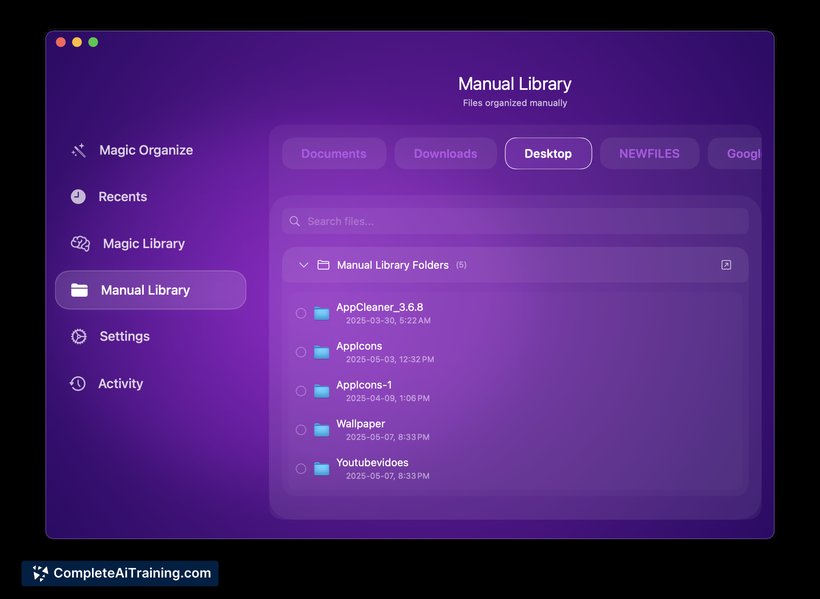Select the Desktop tab
The image size is (820, 599).
548,154
